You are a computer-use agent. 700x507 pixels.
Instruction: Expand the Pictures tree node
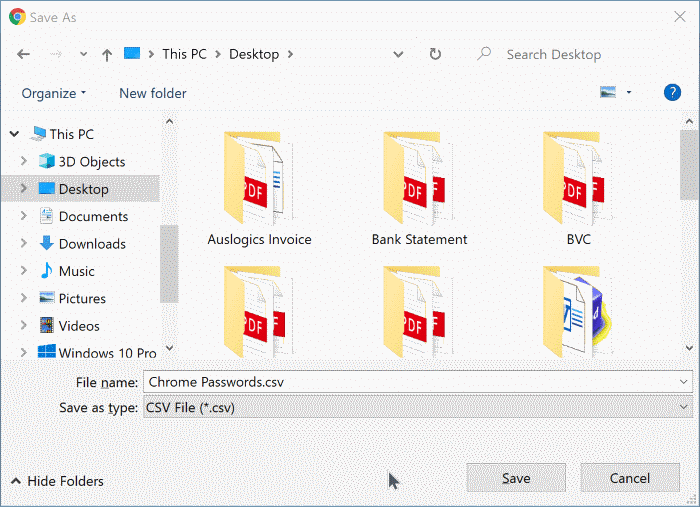[x=24, y=298]
